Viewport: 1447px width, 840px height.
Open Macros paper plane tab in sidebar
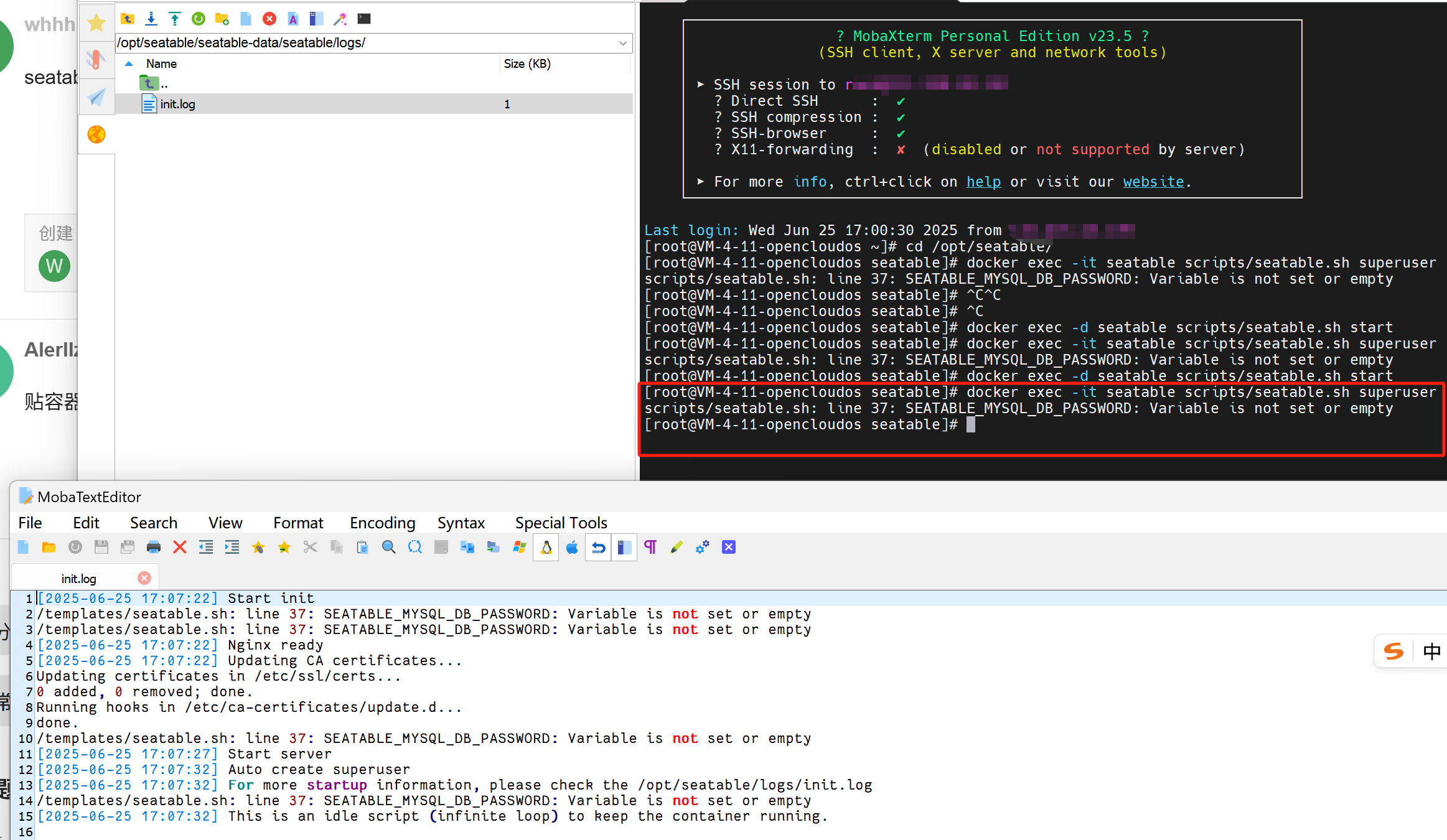coord(96,97)
